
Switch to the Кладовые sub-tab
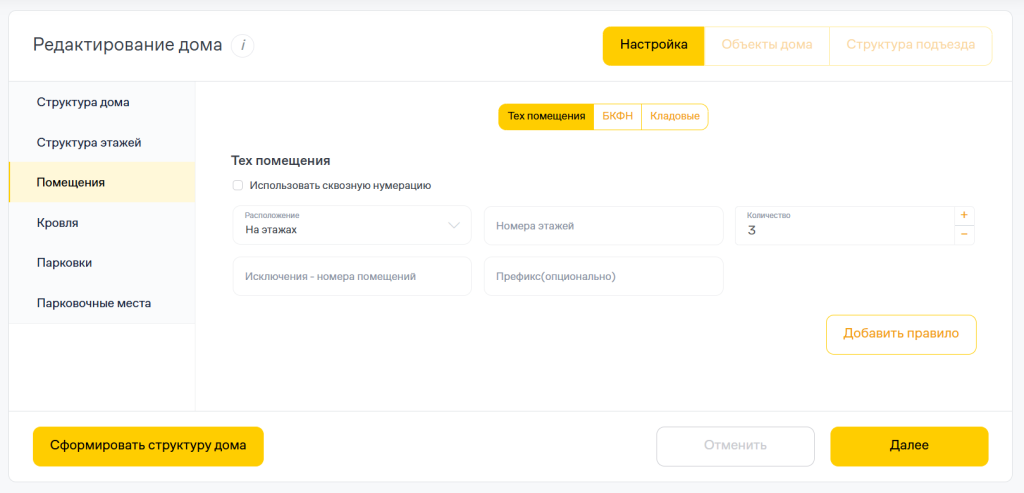[x=675, y=116]
